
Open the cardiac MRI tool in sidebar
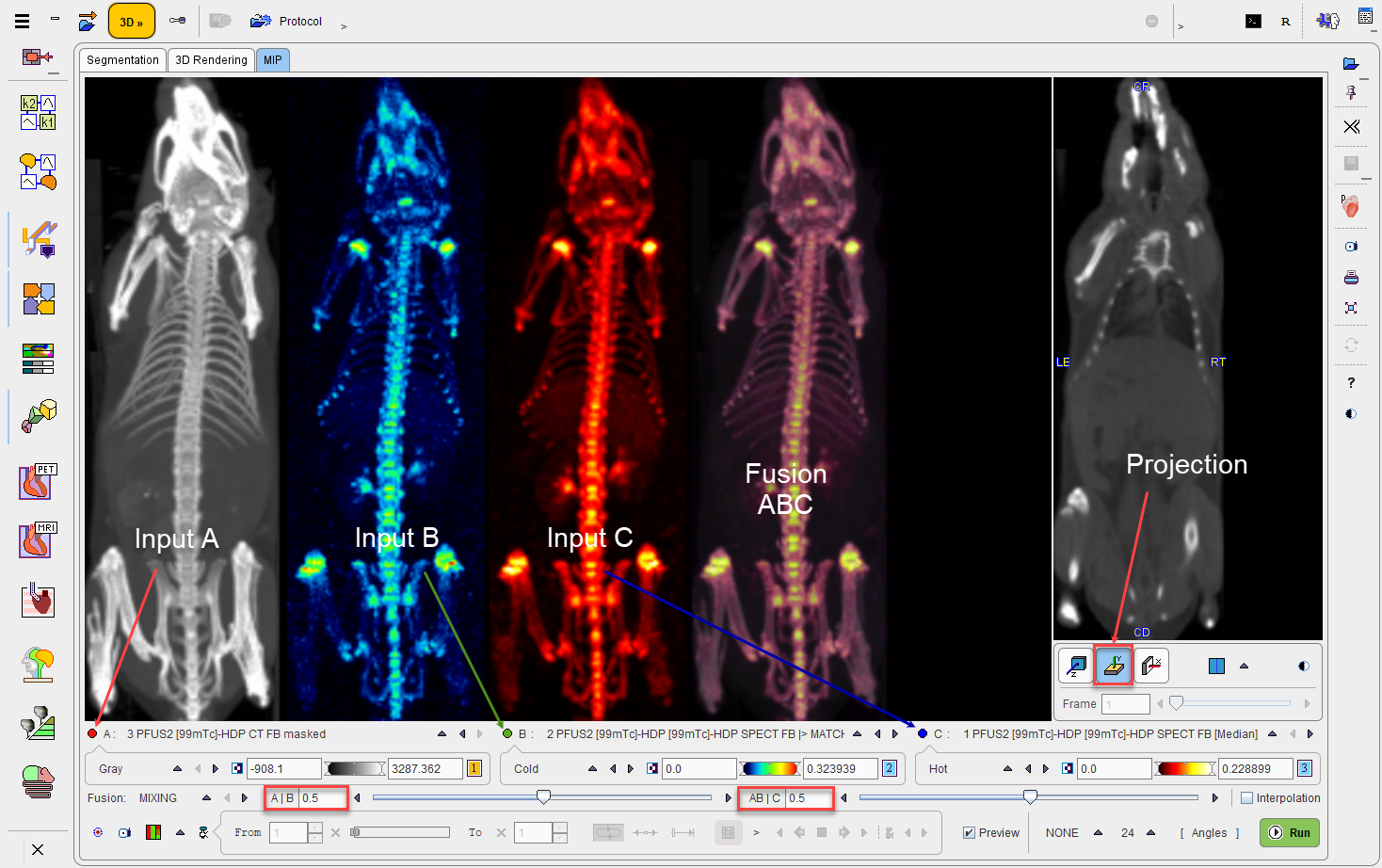(39, 540)
